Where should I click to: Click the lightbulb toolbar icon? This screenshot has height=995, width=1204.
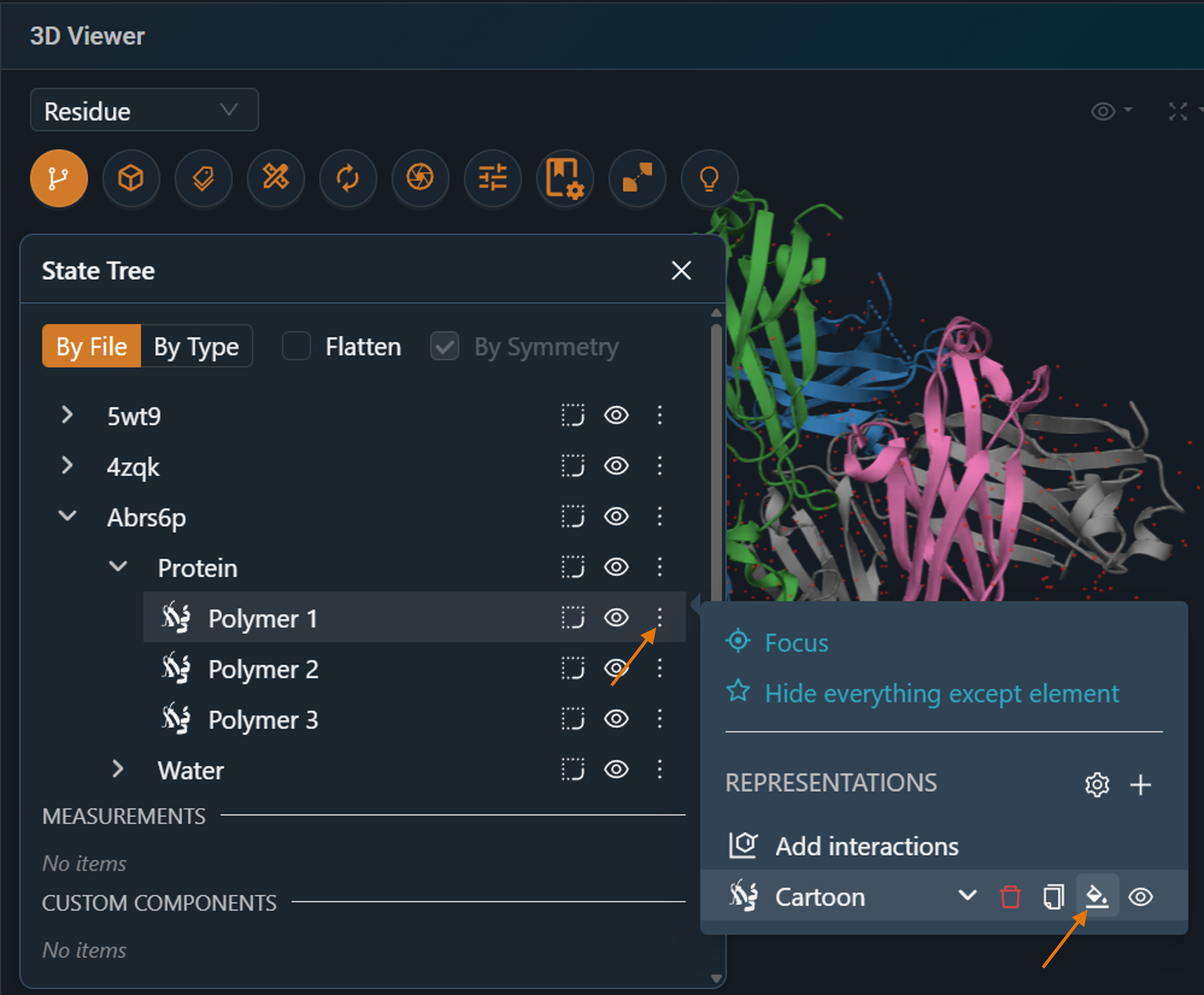709,178
